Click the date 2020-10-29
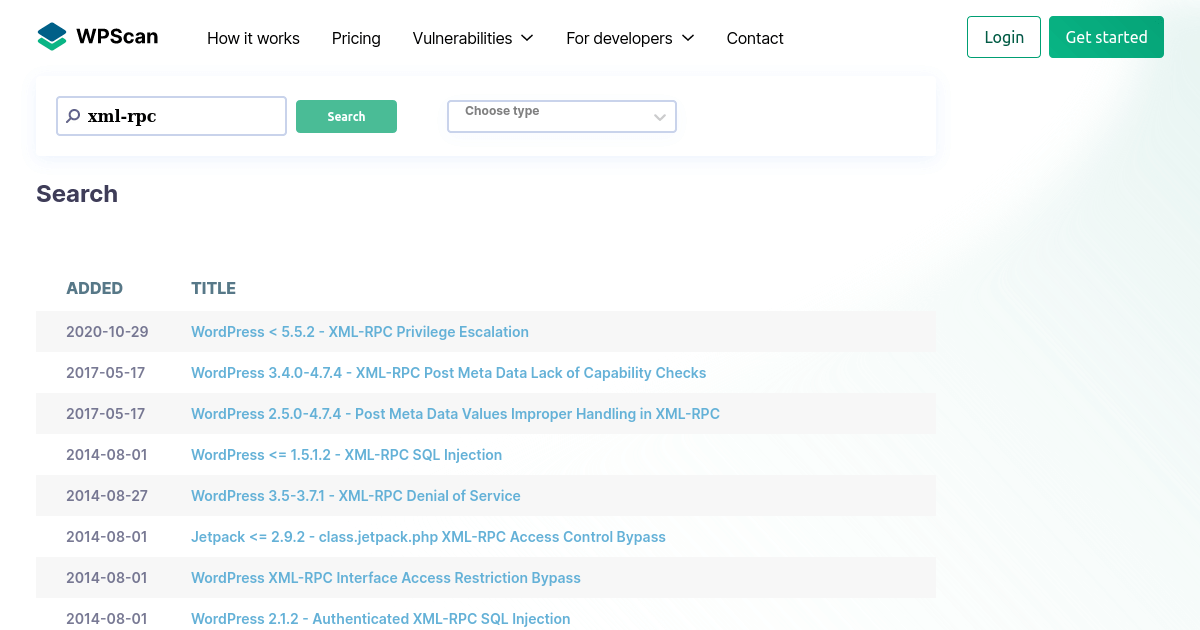 click(x=107, y=332)
